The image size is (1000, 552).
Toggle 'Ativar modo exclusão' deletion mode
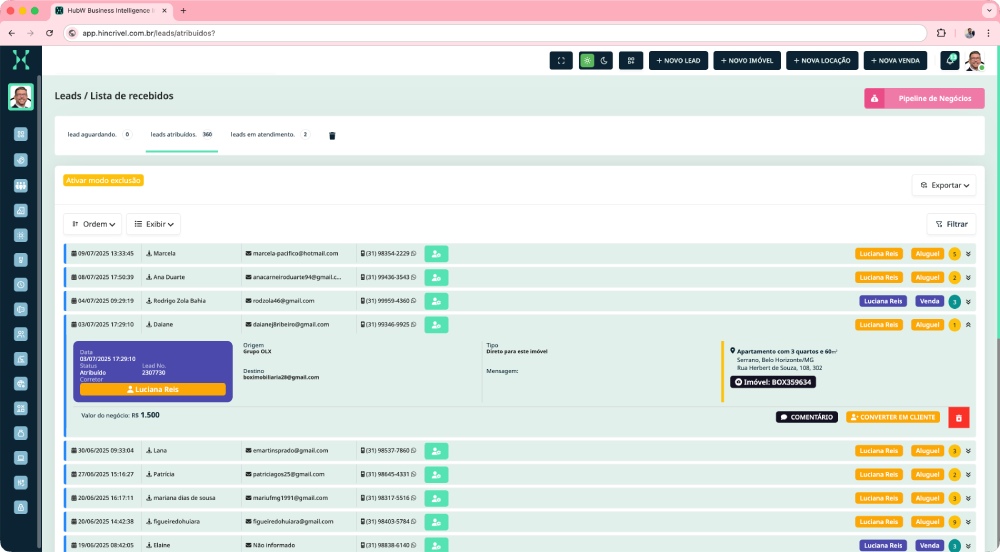coord(103,181)
